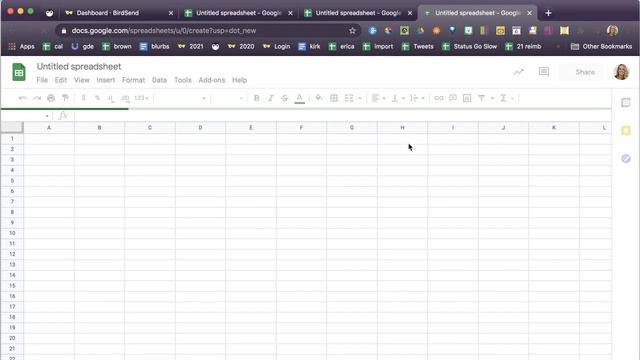Open the Other Bookmarks folder
This screenshot has height=360, width=640.
601,47
